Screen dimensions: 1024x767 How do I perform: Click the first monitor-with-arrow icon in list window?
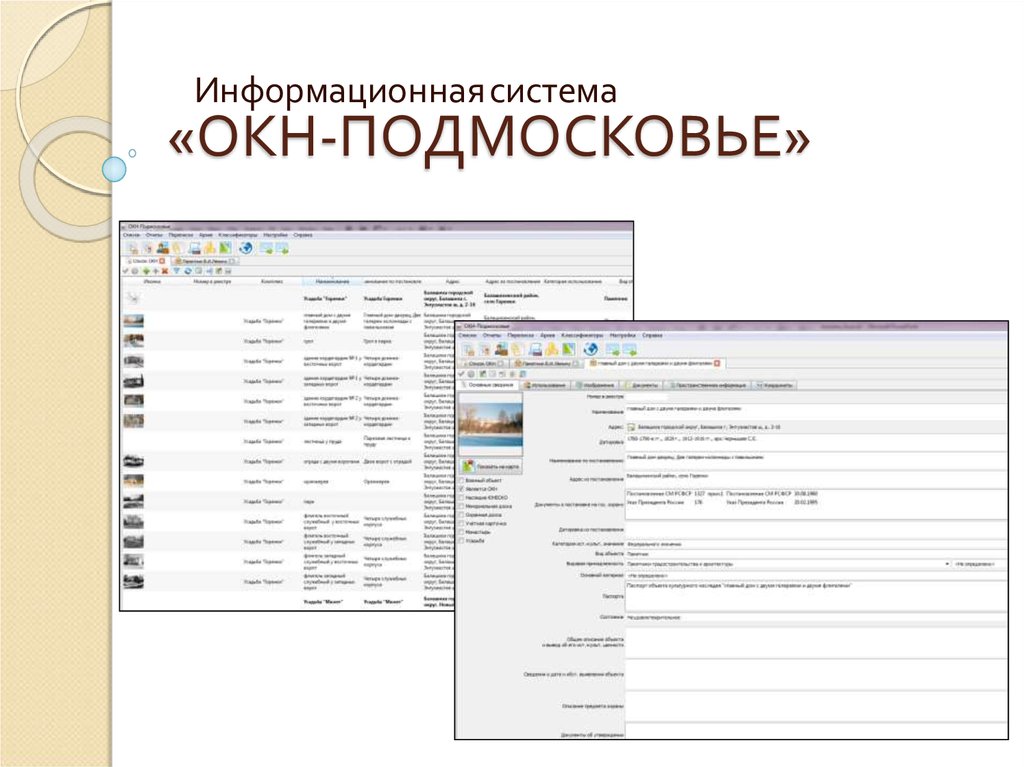pos(266,248)
